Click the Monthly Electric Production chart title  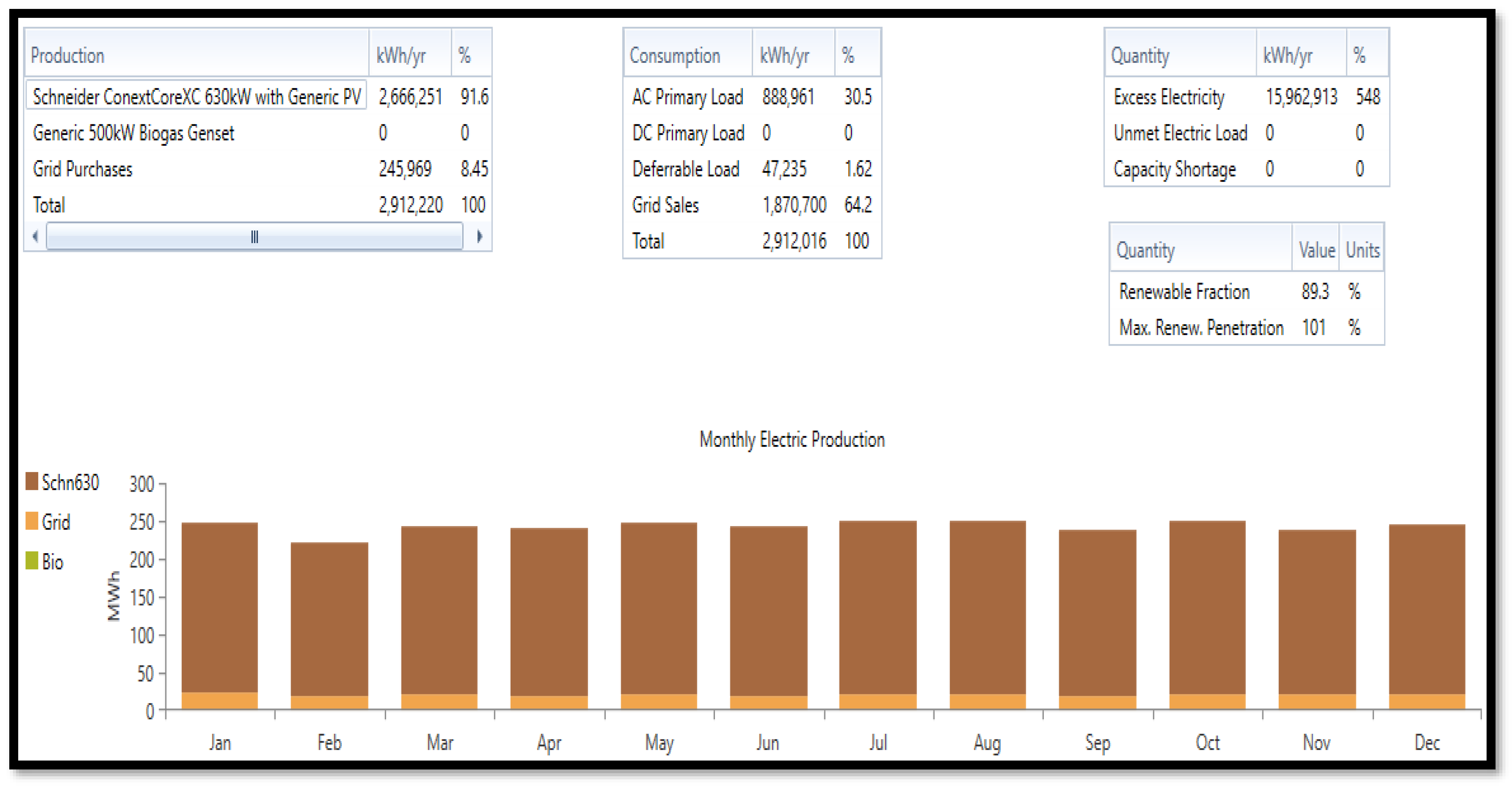(792, 439)
